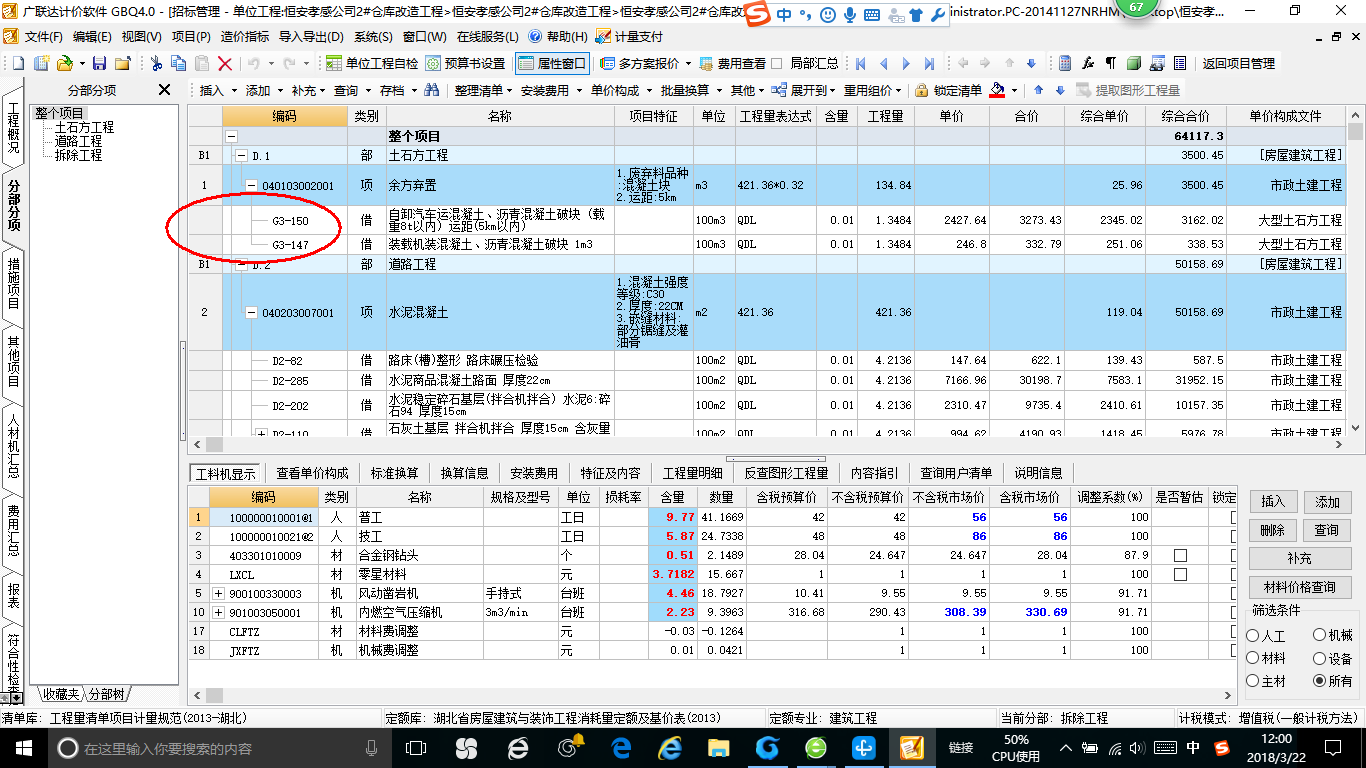
Task: Expand 风动凿岩机 row in materials table
Action: [x=218, y=593]
